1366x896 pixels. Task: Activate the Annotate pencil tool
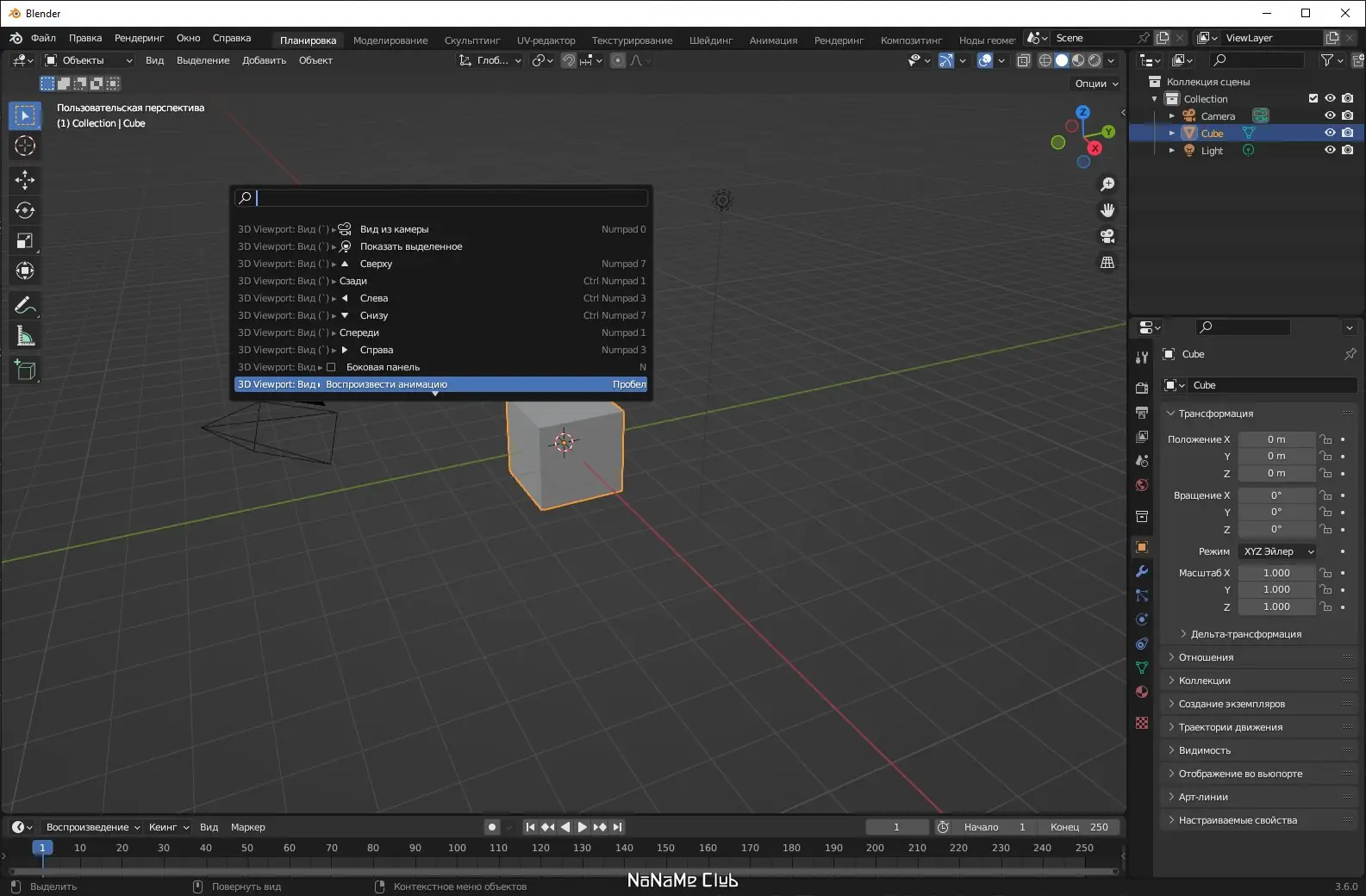[x=25, y=306]
